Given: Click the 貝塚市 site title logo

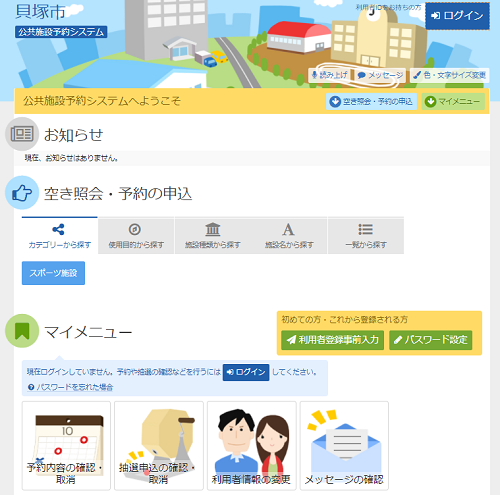Looking at the screenshot, I should point(41,11).
